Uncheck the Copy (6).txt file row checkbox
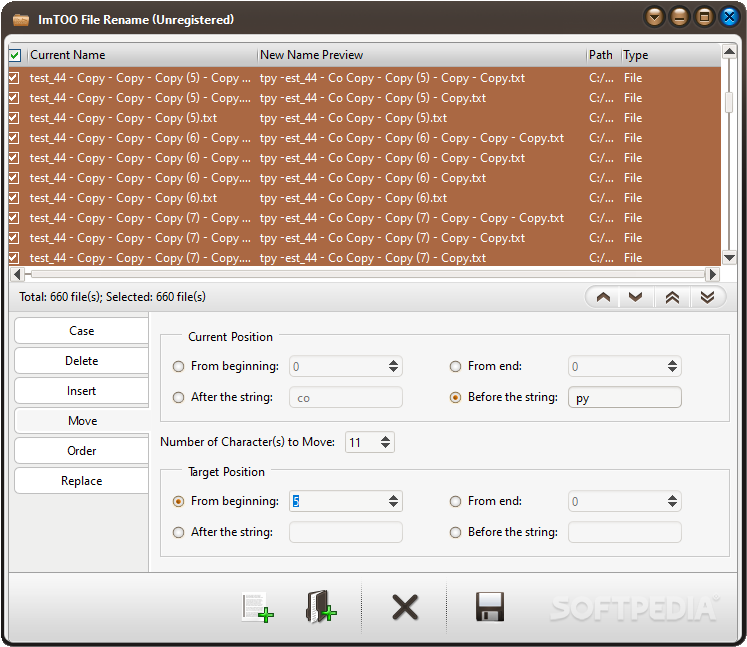747x647 pixels. tap(14, 198)
